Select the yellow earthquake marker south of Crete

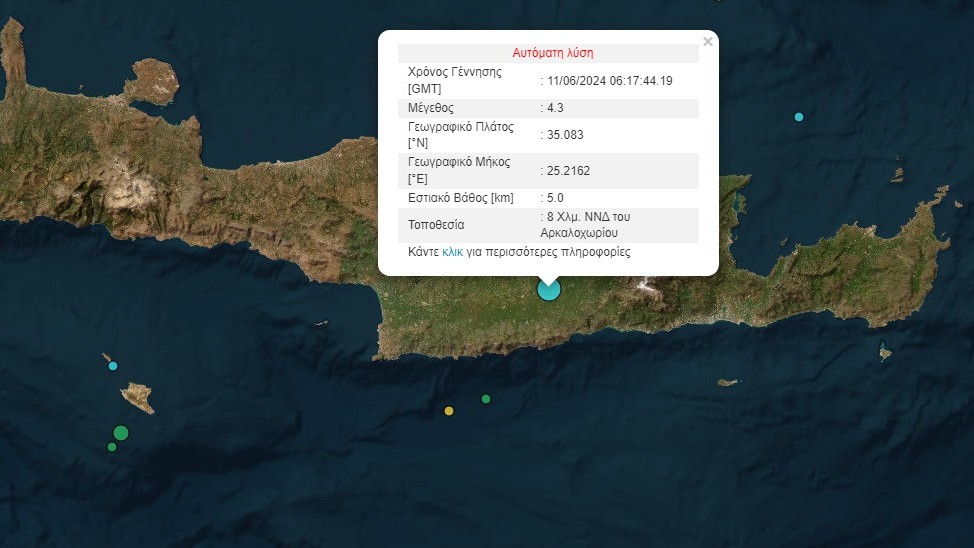[449, 411]
